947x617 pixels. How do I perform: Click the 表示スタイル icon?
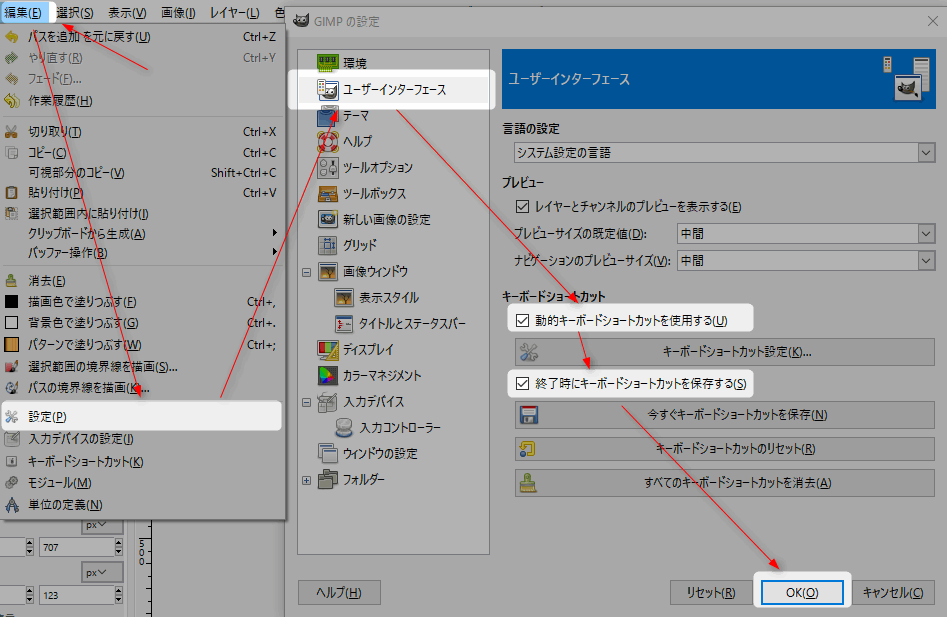pyautogui.click(x=344, y=298)
